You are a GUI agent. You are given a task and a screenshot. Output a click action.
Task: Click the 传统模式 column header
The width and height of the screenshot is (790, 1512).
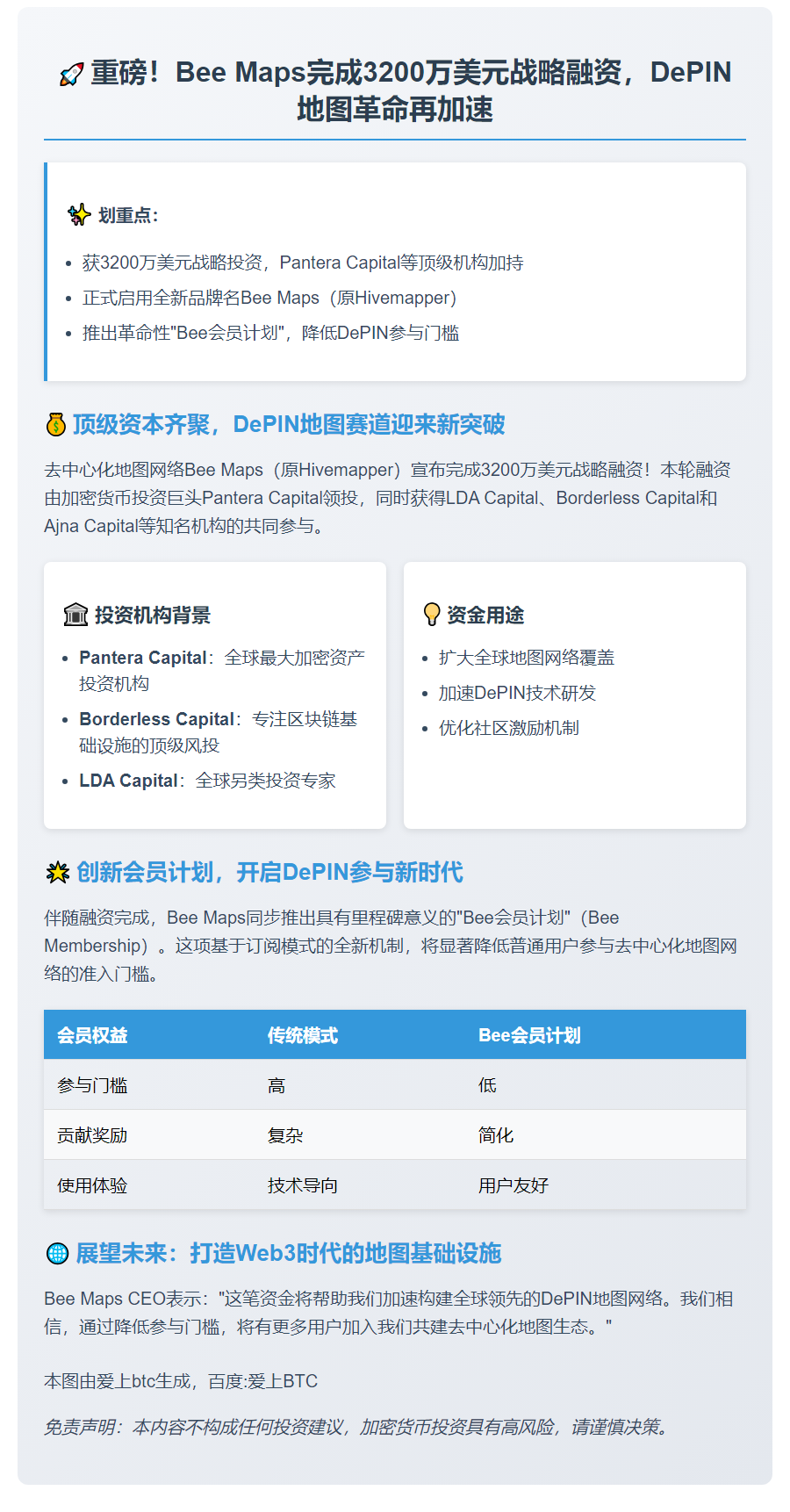(360, 1034)
